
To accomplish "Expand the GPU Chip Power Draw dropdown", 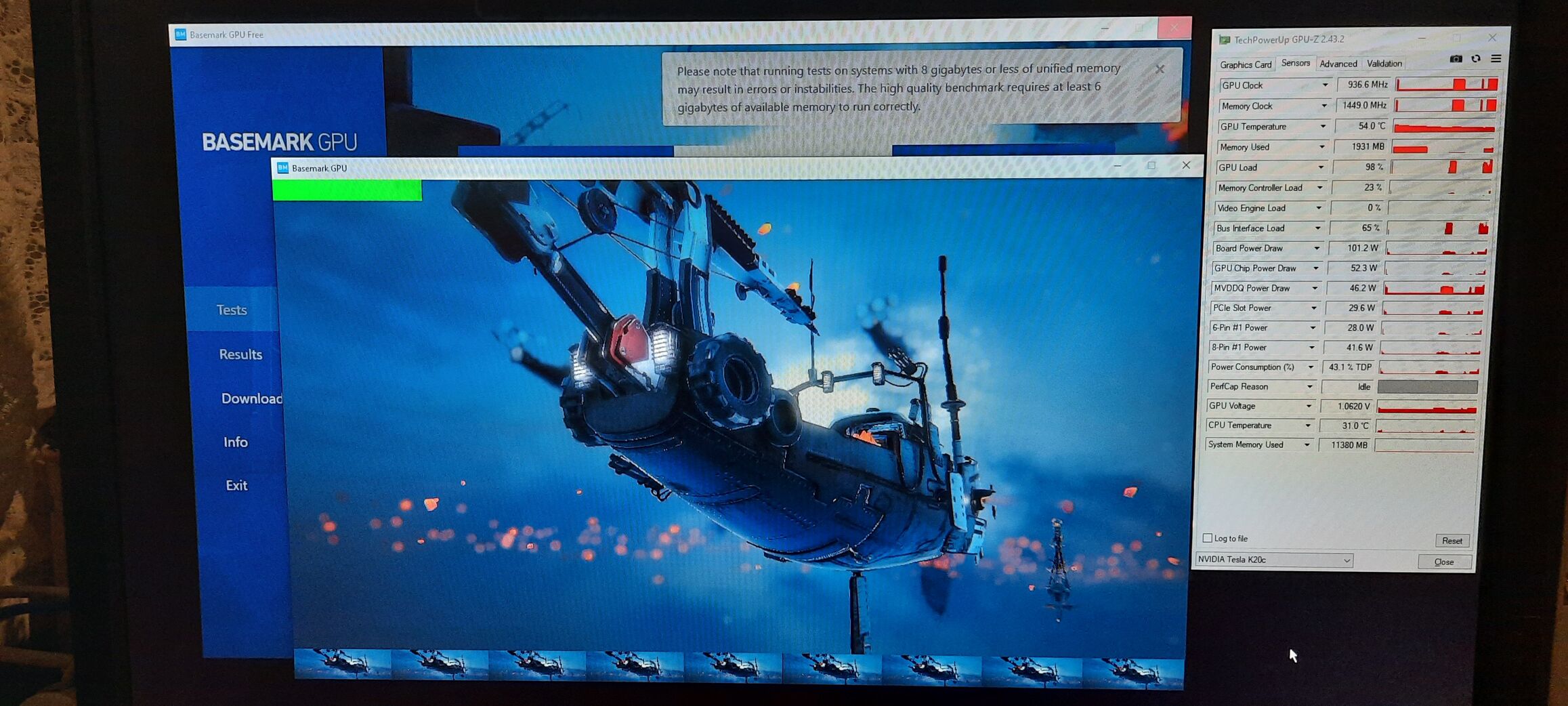I will [x=1316, y=268].
